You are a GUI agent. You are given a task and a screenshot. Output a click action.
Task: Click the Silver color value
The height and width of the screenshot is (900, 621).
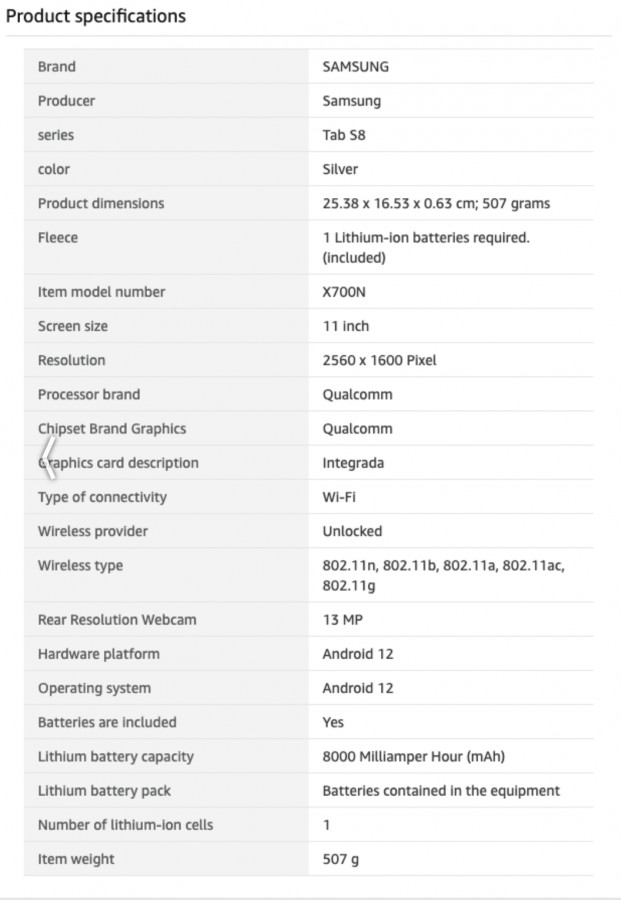[340, 169]
